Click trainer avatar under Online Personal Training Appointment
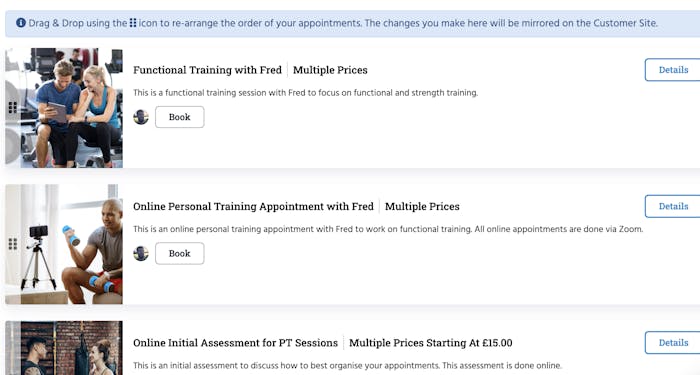 pyautogui.click(x=141, y=254)
